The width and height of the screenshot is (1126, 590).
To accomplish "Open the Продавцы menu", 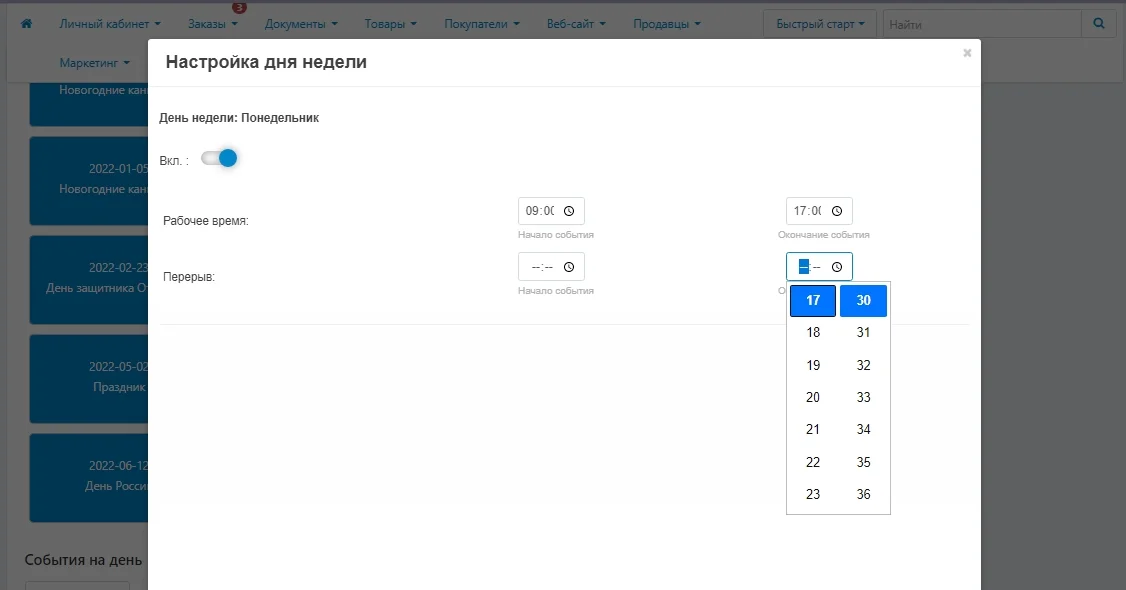I will coord(666,24).
